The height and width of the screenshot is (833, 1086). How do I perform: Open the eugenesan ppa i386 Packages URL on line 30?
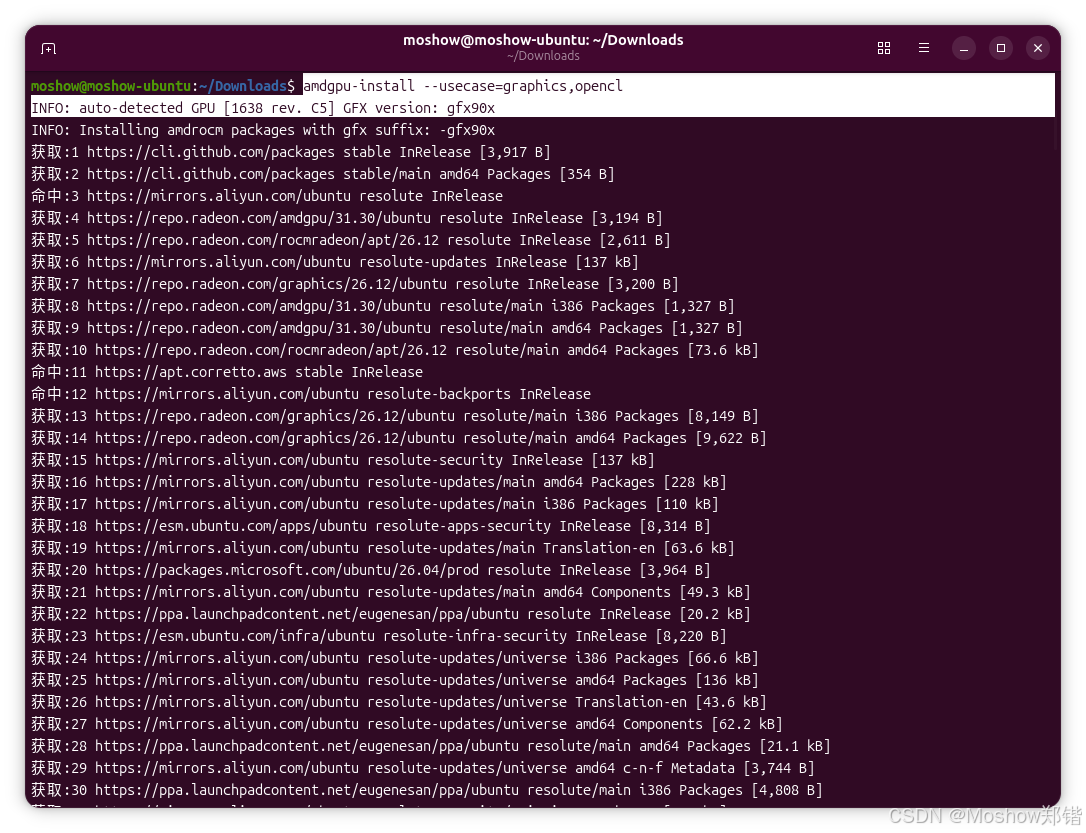tap(307, 791)
